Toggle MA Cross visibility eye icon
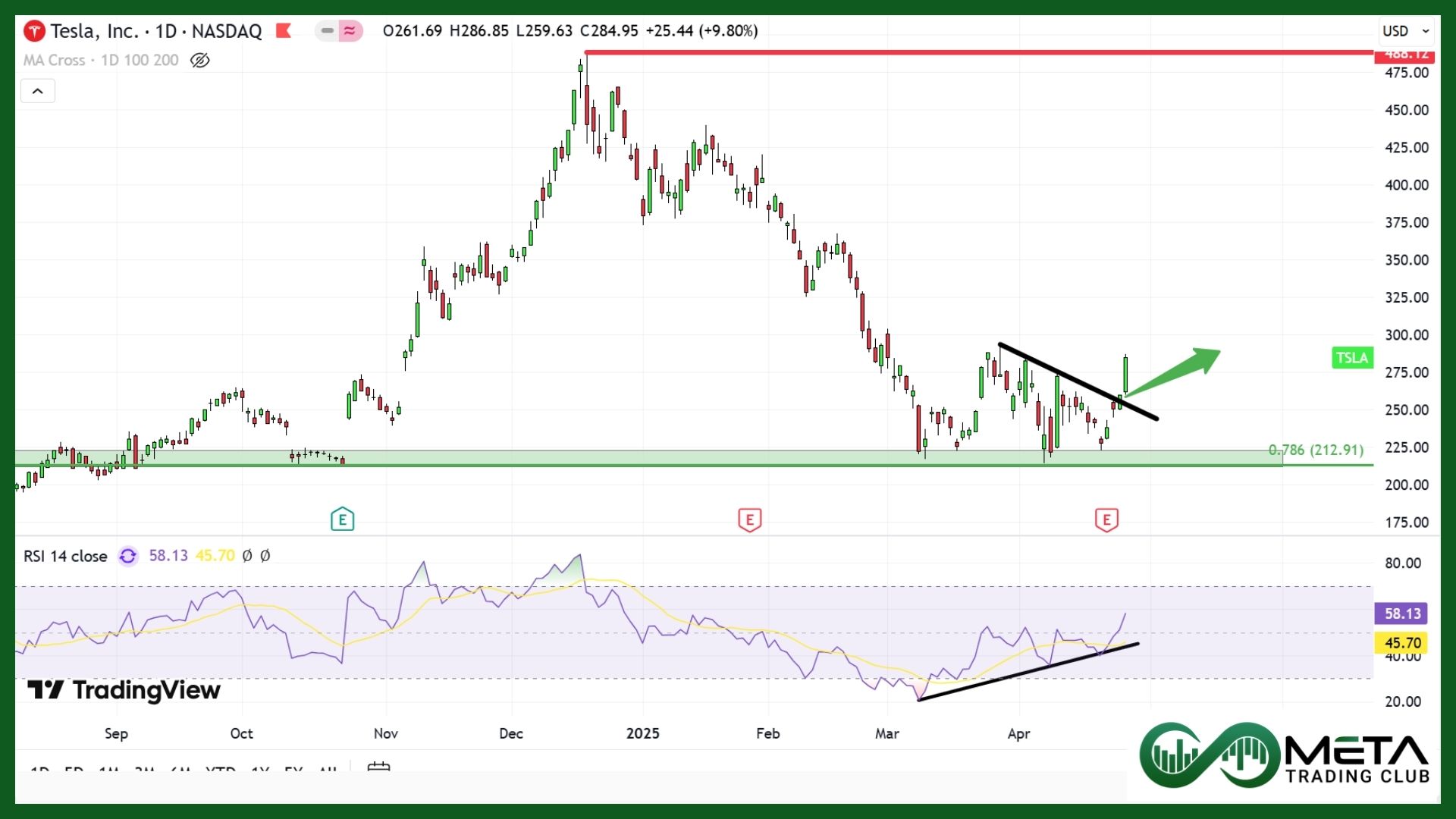The image size is (1456, 819). [x=199, y=60]
